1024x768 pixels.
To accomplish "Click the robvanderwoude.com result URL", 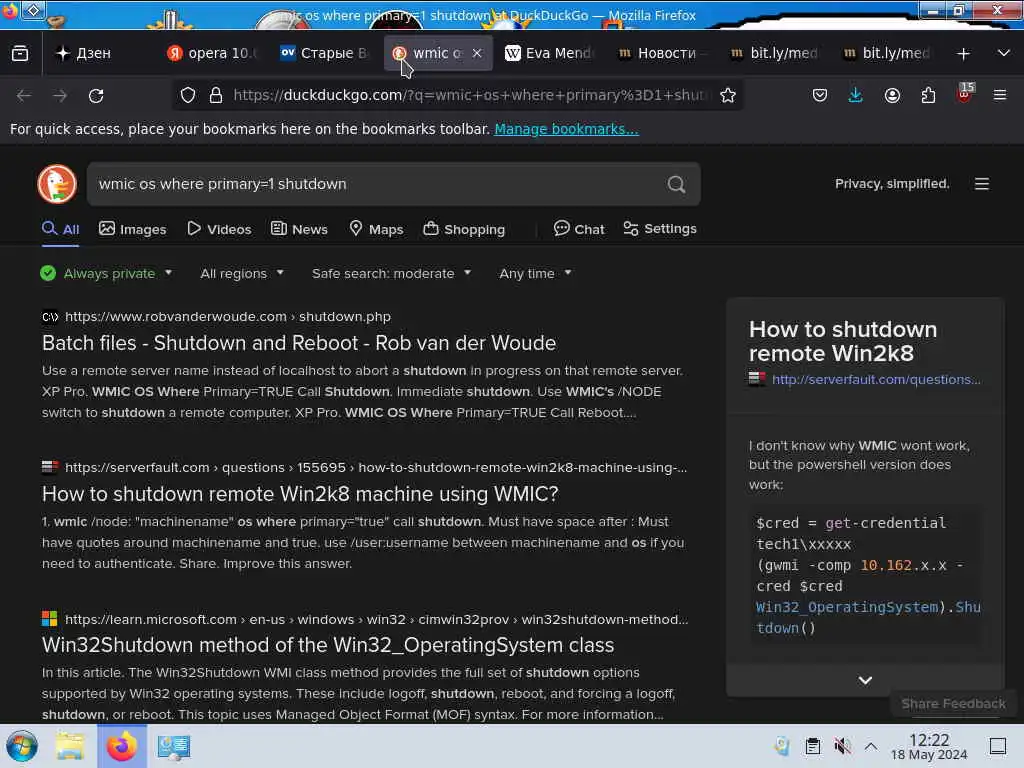I will coord(228,317).
